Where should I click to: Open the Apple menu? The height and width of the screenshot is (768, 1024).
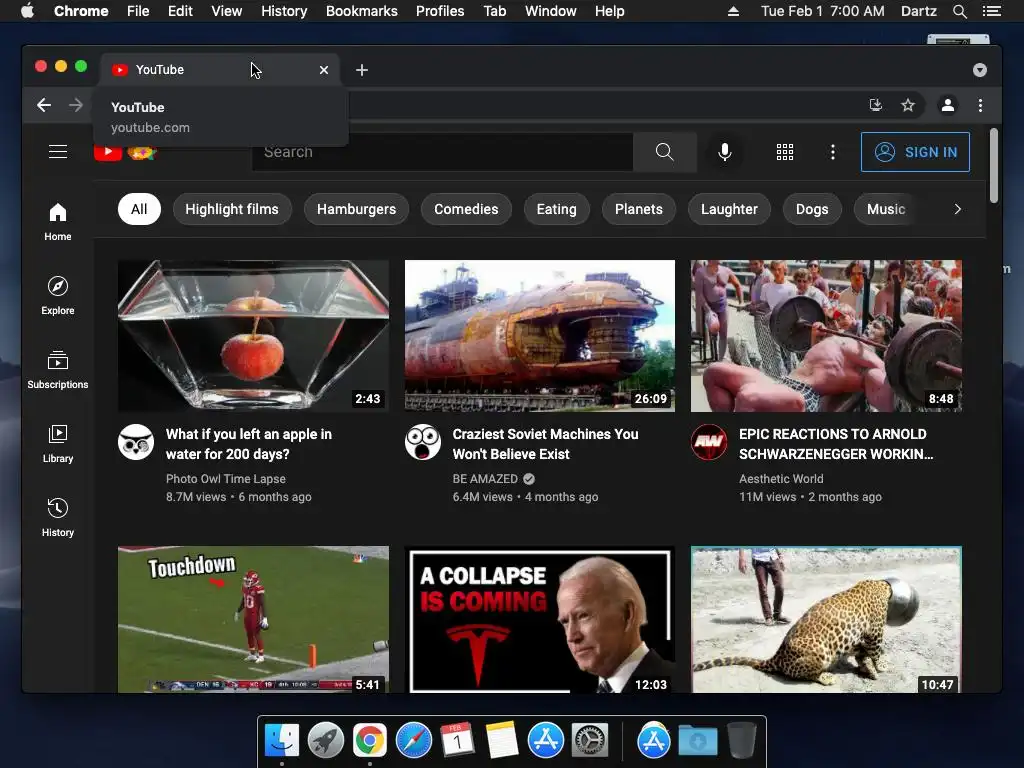[x=27, y=11]
